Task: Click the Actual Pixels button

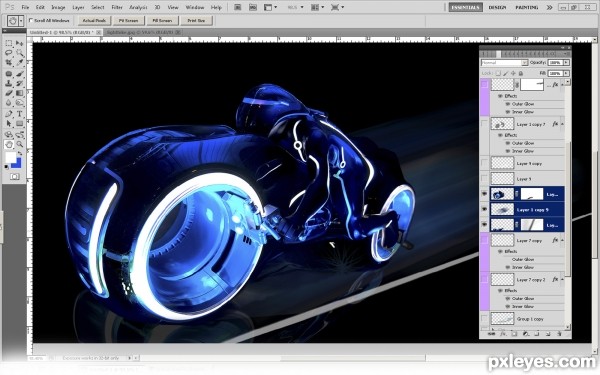Action: pyautogui.click(x=94, y=21)
